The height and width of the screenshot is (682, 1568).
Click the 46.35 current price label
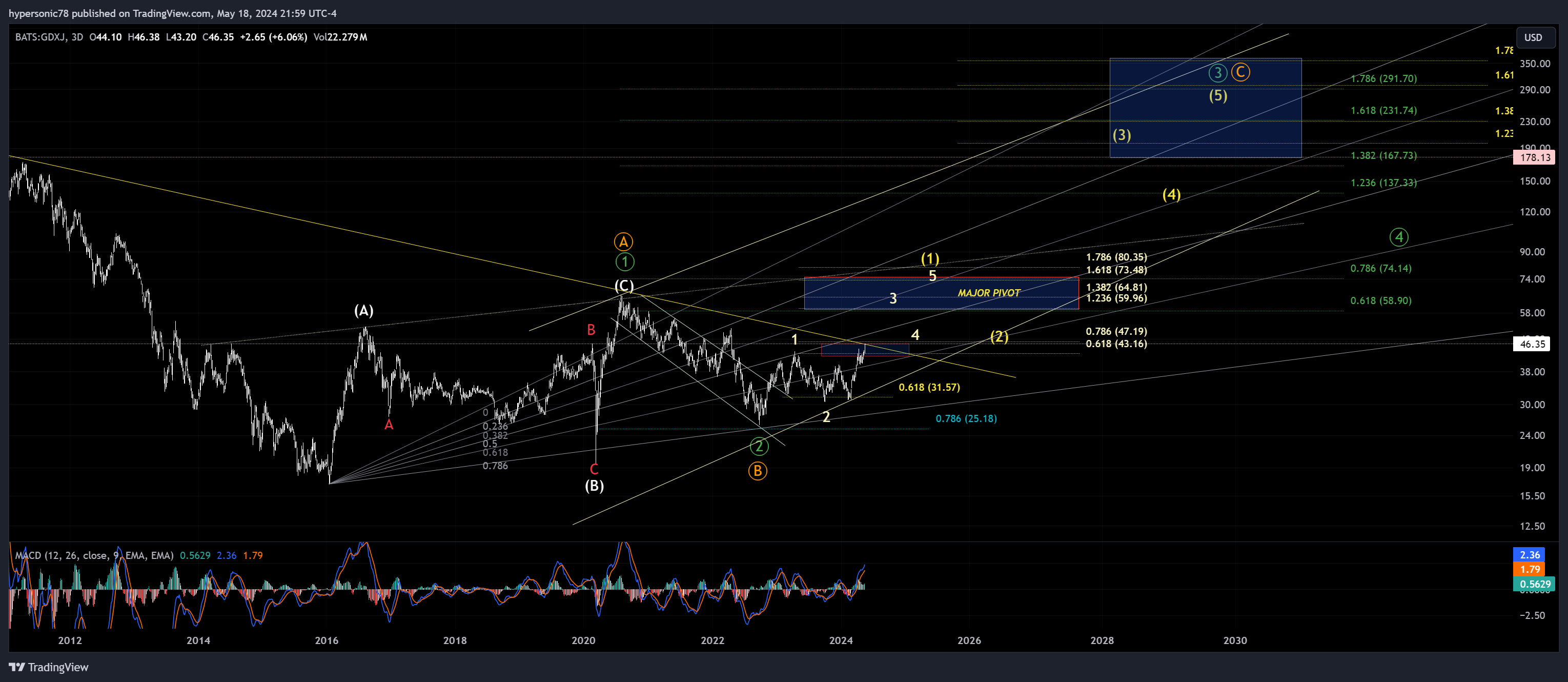coord(1532,344)
